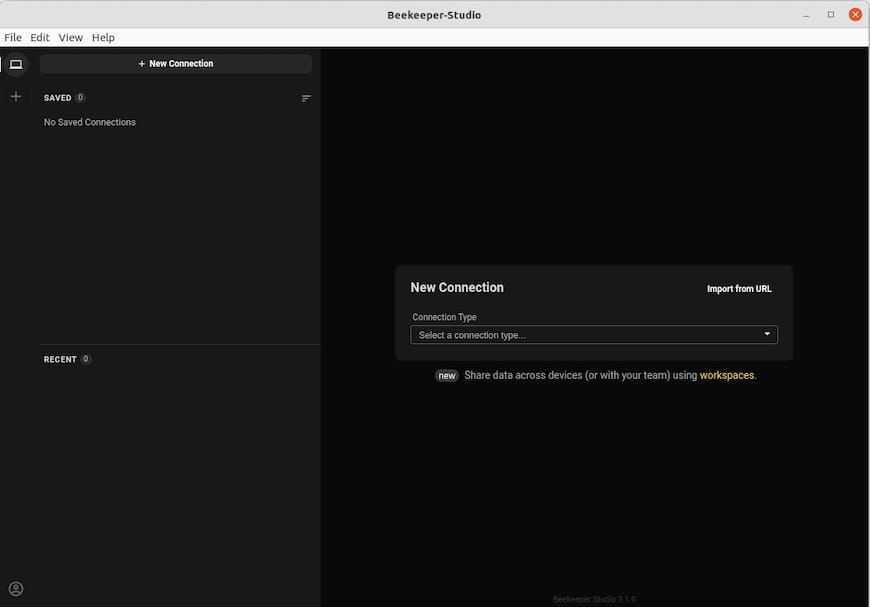Open the saved connections sort icon
The height and width of the screenshot is (607, 870).
click(306, 98)
